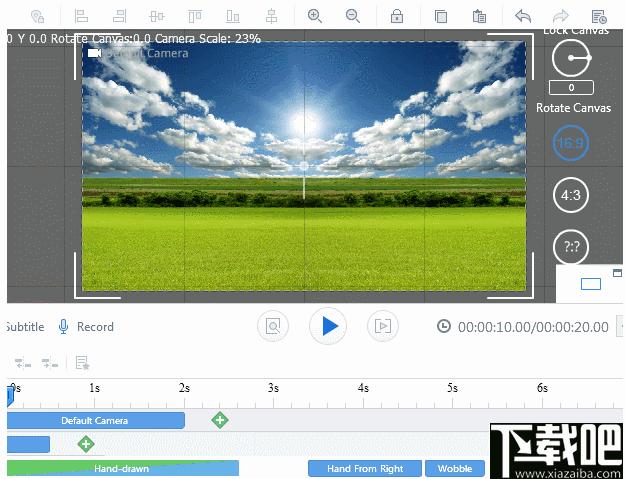Open the history list icon
The image size is (625, 479).
pyautogui.click(x=599, y=17)
